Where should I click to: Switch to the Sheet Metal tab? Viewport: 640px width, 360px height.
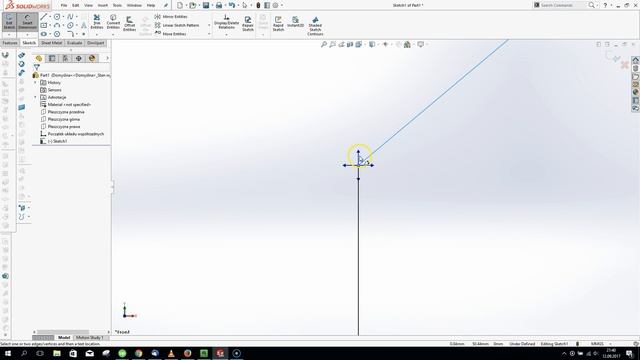(51, 43)
